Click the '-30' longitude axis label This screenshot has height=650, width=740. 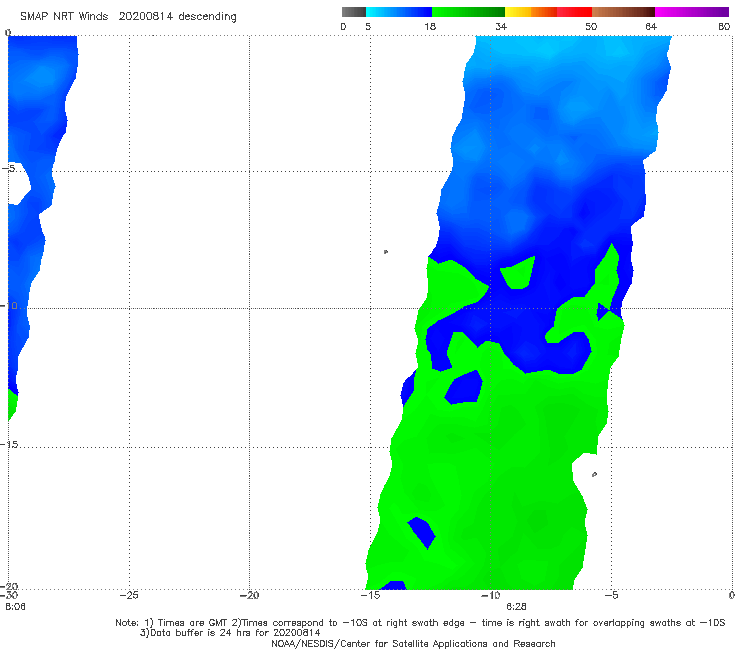pos(8,595)
